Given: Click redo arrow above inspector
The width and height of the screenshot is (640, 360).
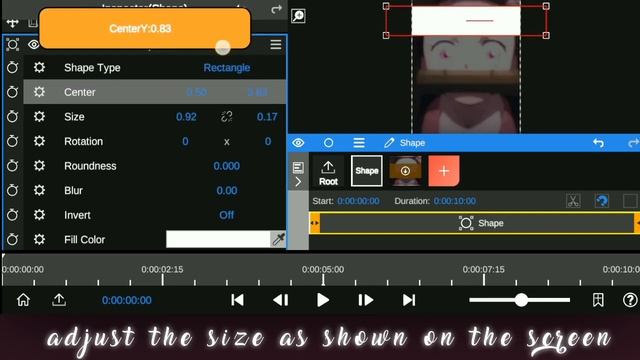Looking at the screenshot, I should (276, 9).
